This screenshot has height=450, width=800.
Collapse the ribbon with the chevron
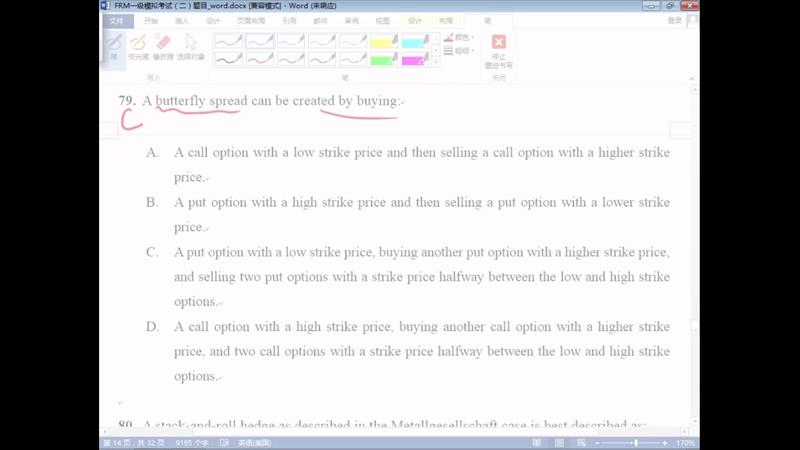point(691,78)
